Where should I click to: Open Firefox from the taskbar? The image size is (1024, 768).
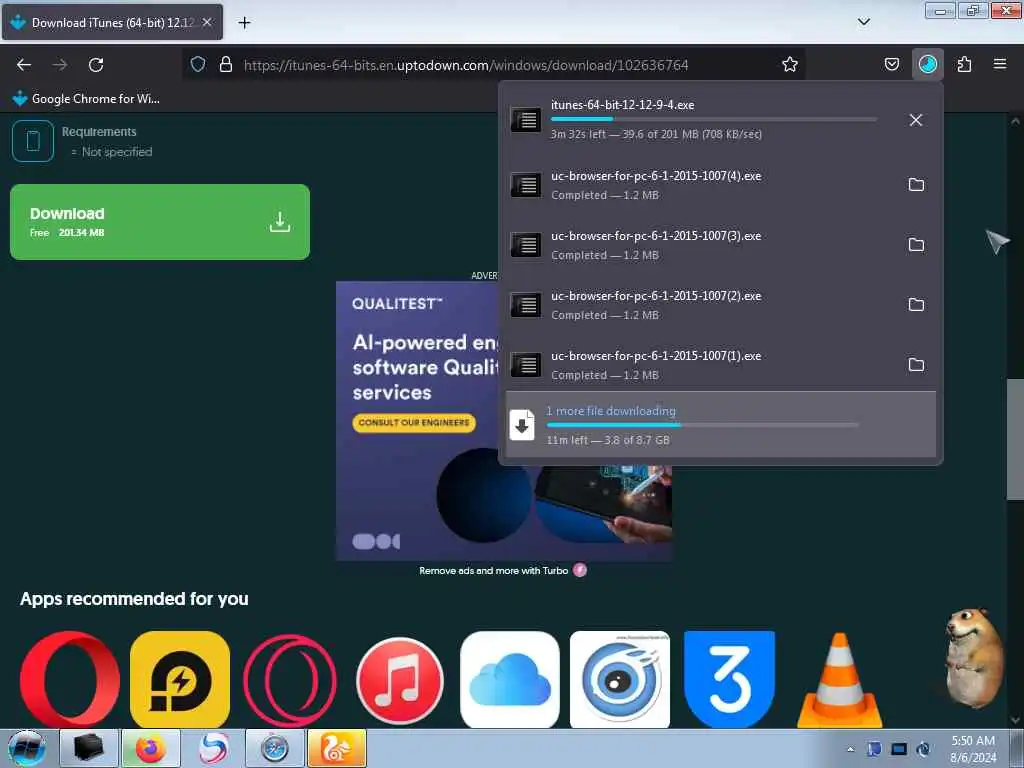coord(150,748)
